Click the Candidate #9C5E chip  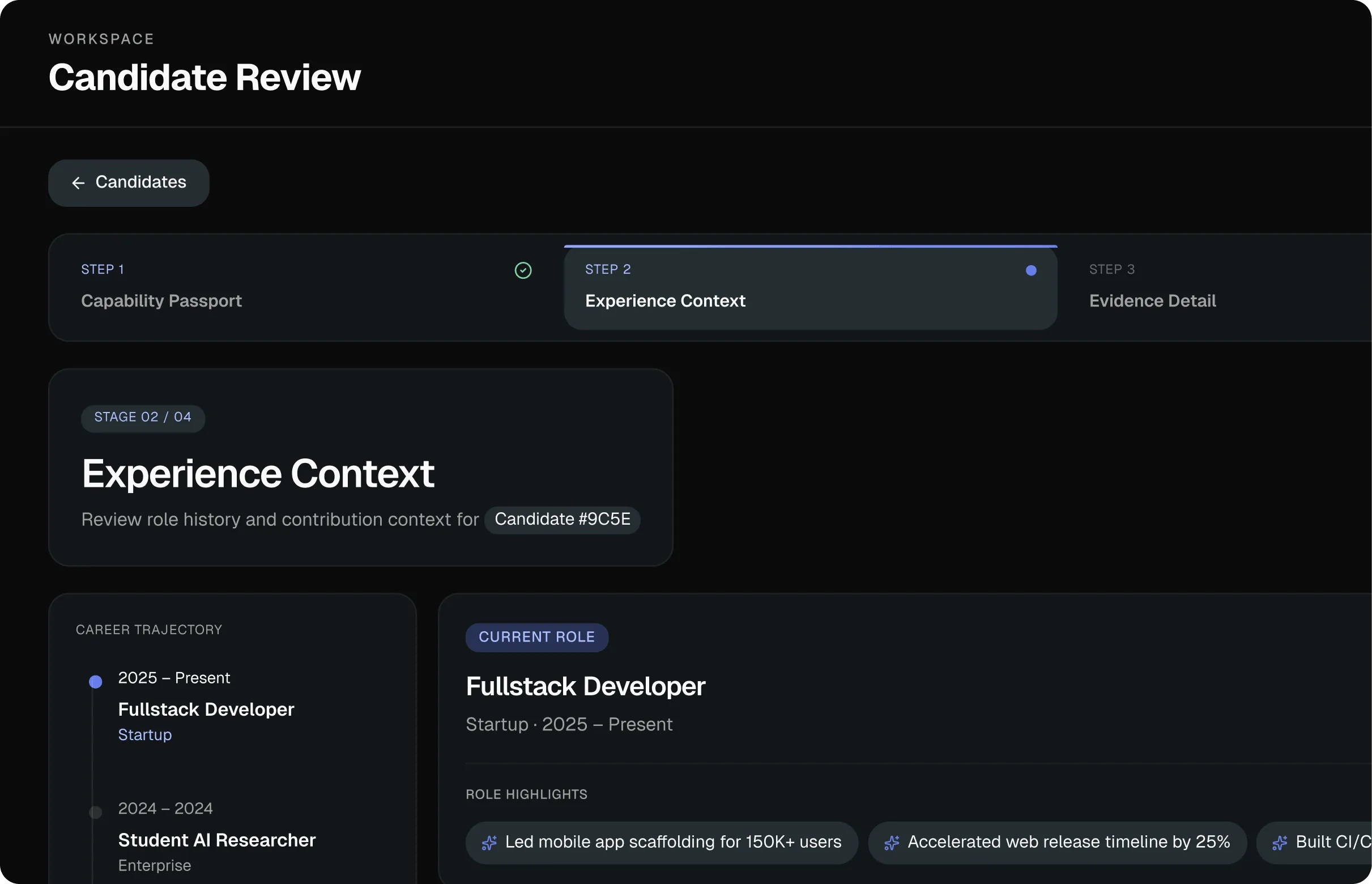[x=563, y=520]
